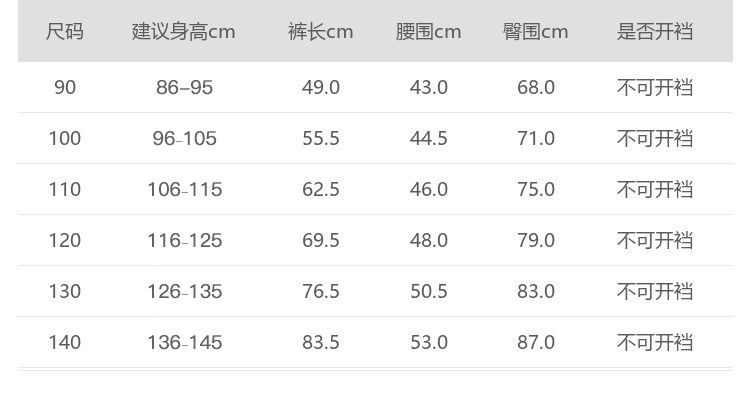The image size is (750, 412).
Task: Click the size 140 row label
Action: click(65, 343)
